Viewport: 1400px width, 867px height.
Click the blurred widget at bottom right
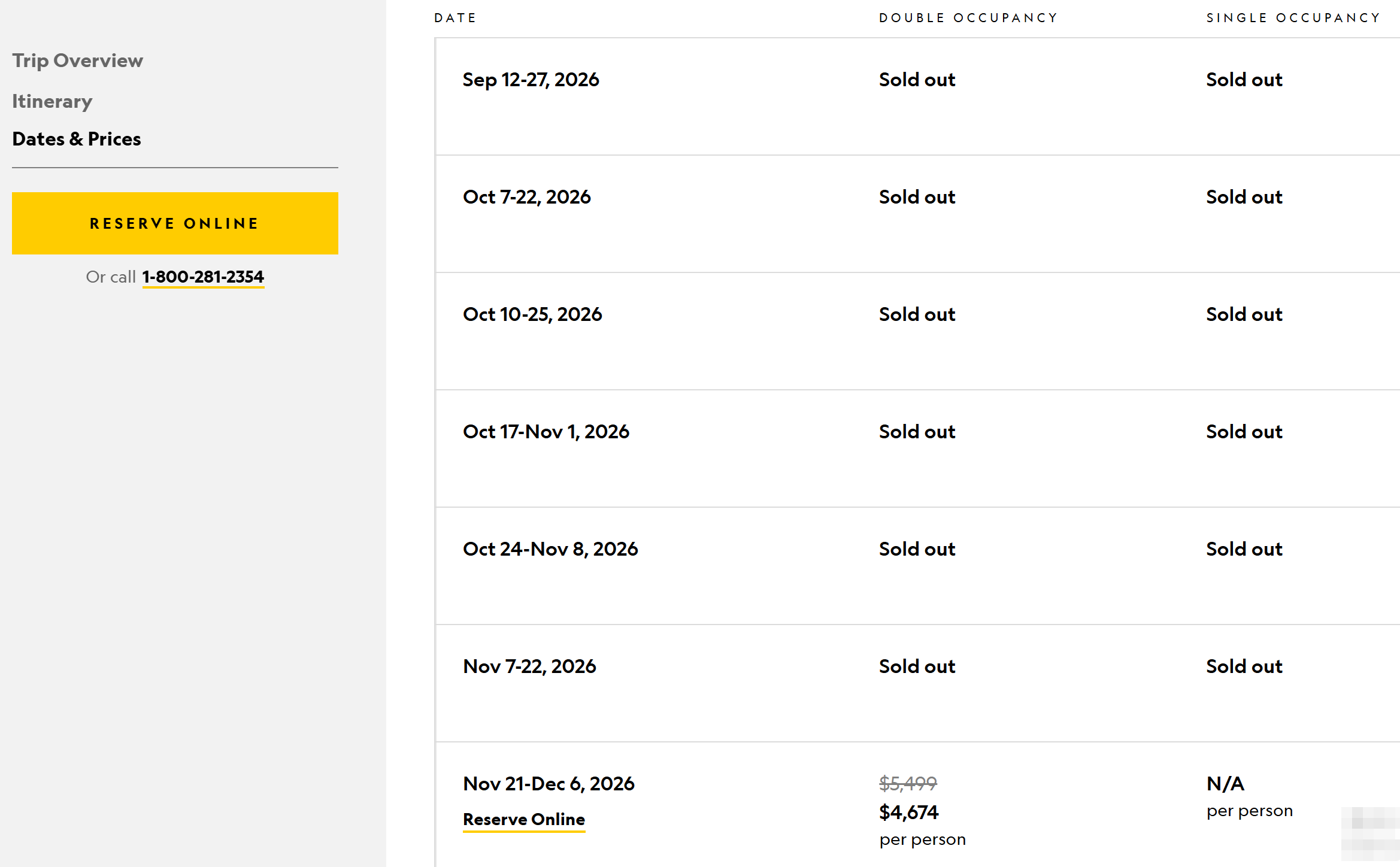pyautogui.click(x=1370, y=834)
